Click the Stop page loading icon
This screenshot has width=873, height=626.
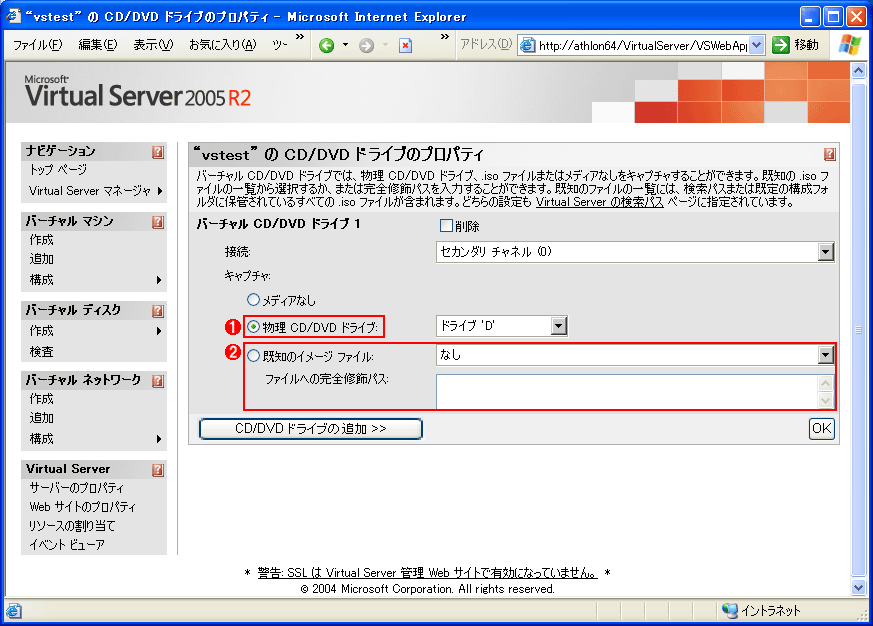pyautogui.click(x=405, y=46)
